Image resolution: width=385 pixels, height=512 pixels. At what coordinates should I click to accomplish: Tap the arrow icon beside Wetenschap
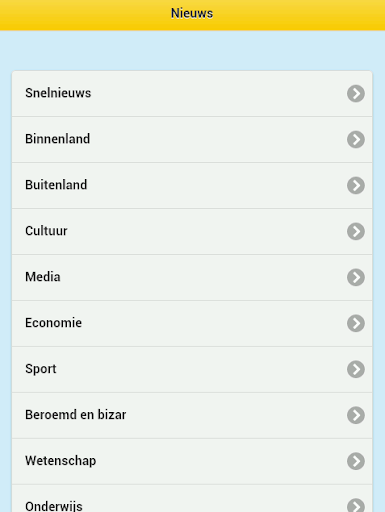[356, 461]
